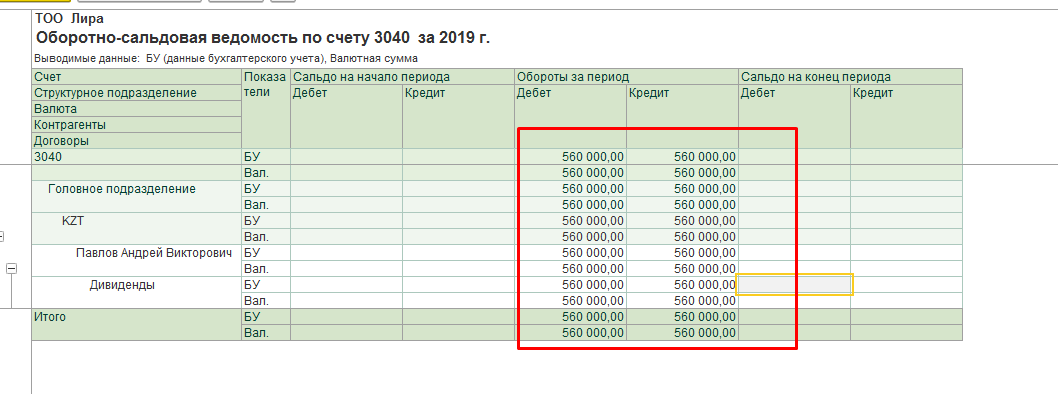This screenshot has width=1058, height=394.
Task: Select the Итого totals row label
Action: coord(137,325)
